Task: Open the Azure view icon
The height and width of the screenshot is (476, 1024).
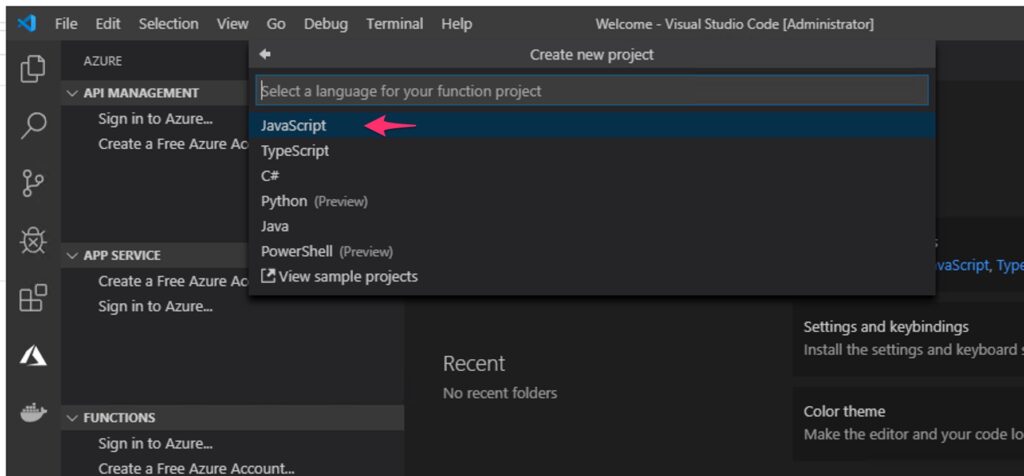Action: click(33, 355)
